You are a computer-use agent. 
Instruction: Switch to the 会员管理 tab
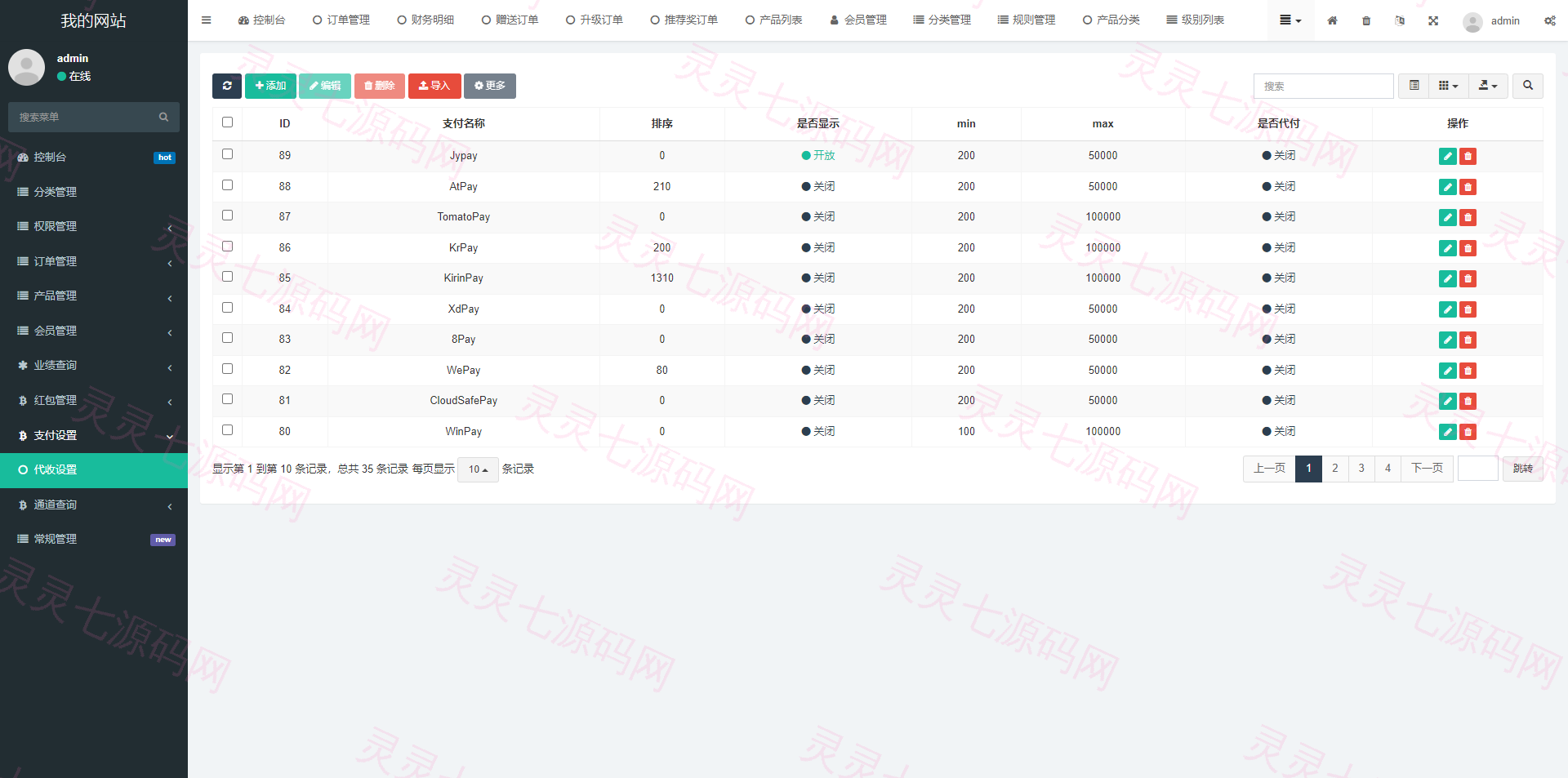tap(858, 20)
